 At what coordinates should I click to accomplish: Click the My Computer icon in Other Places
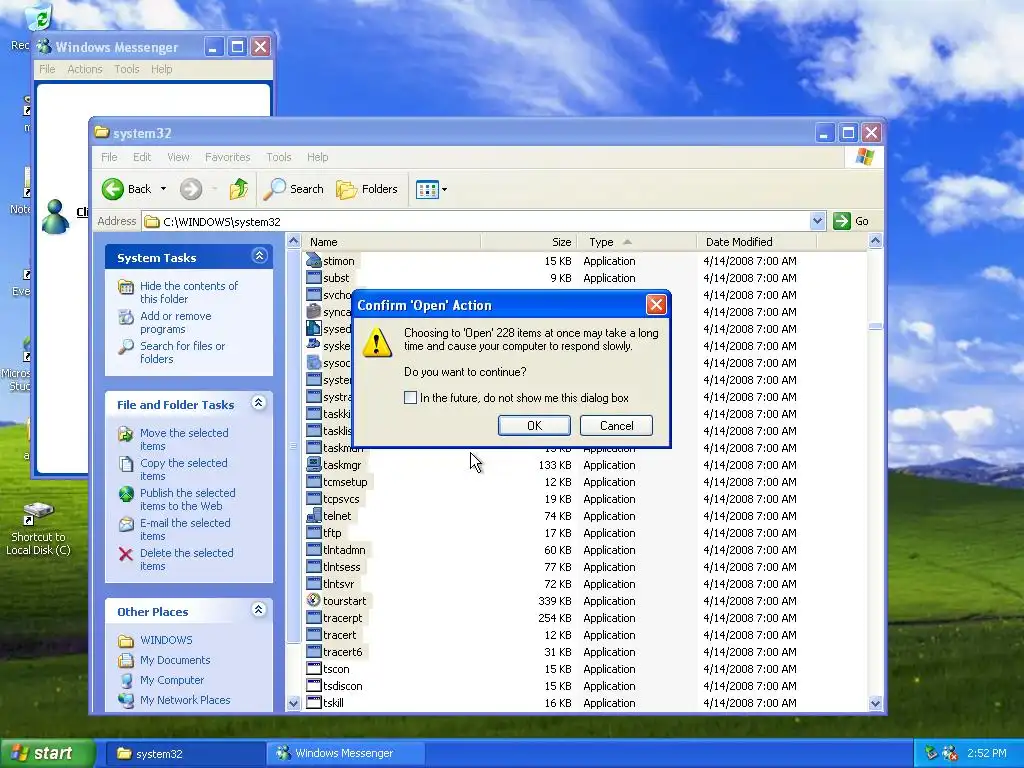pos(125,680)
